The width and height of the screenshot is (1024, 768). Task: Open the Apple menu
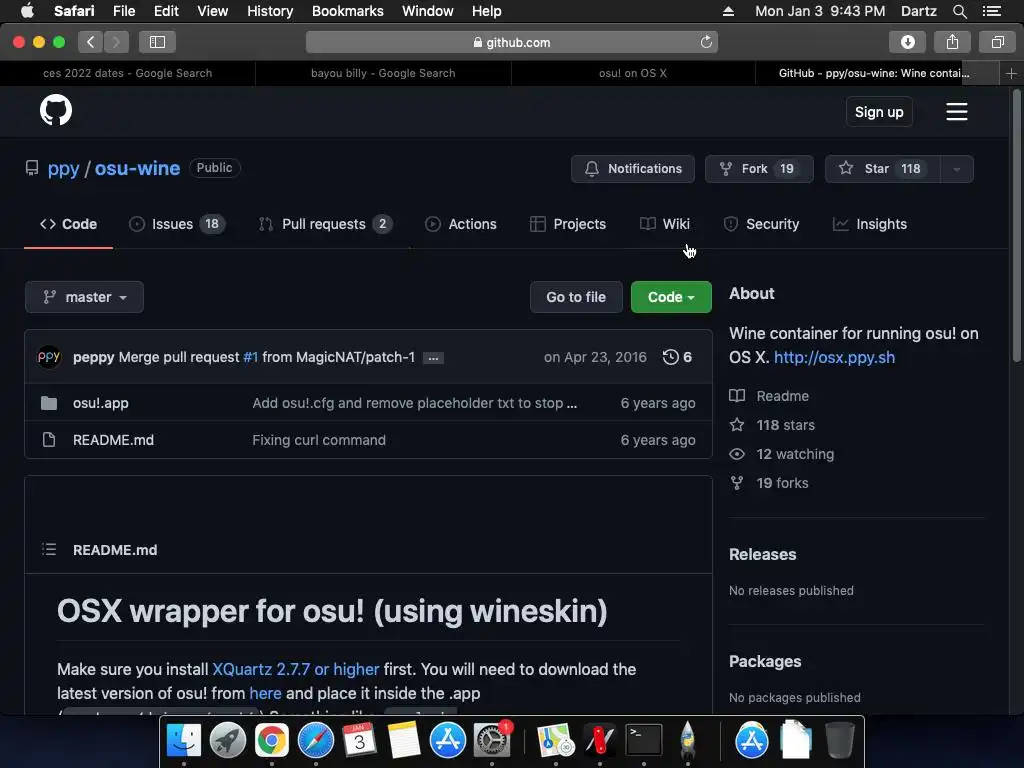[27, 10]
